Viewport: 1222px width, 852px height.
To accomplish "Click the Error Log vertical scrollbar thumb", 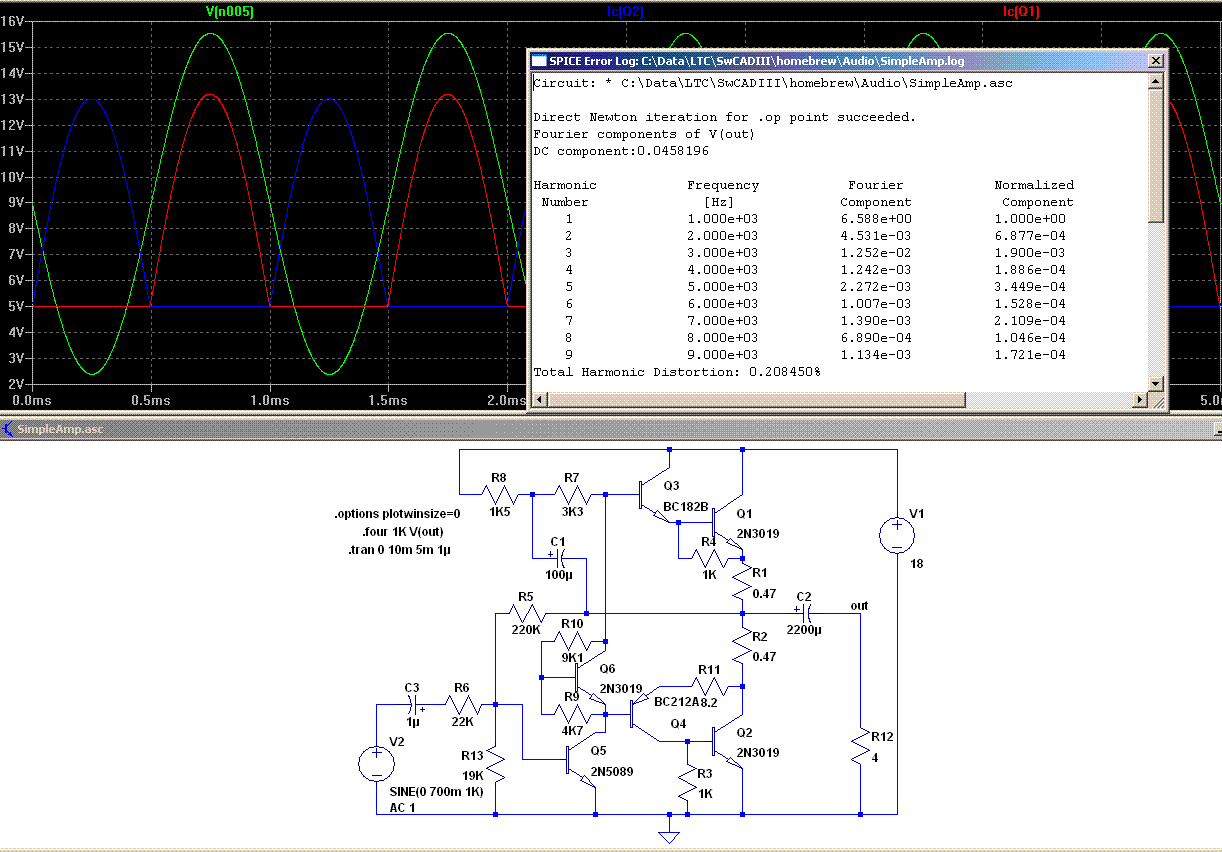I will [x=1156, y=155].
